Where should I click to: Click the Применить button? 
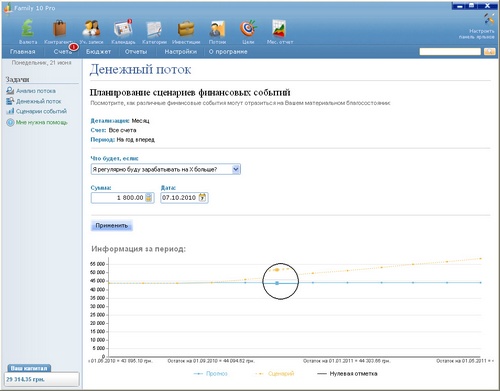point(112,226)
